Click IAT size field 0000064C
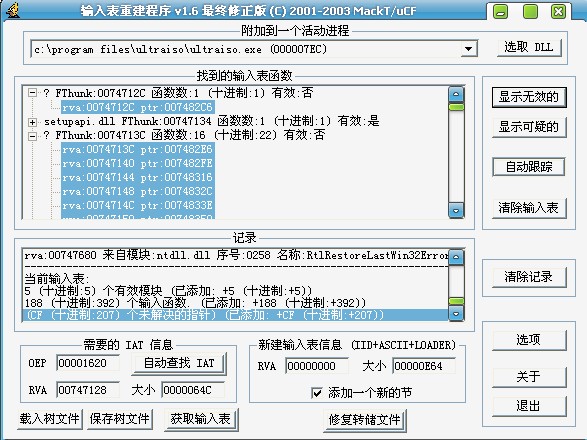This screenshot has width=587, height=440. click(193, 390)
